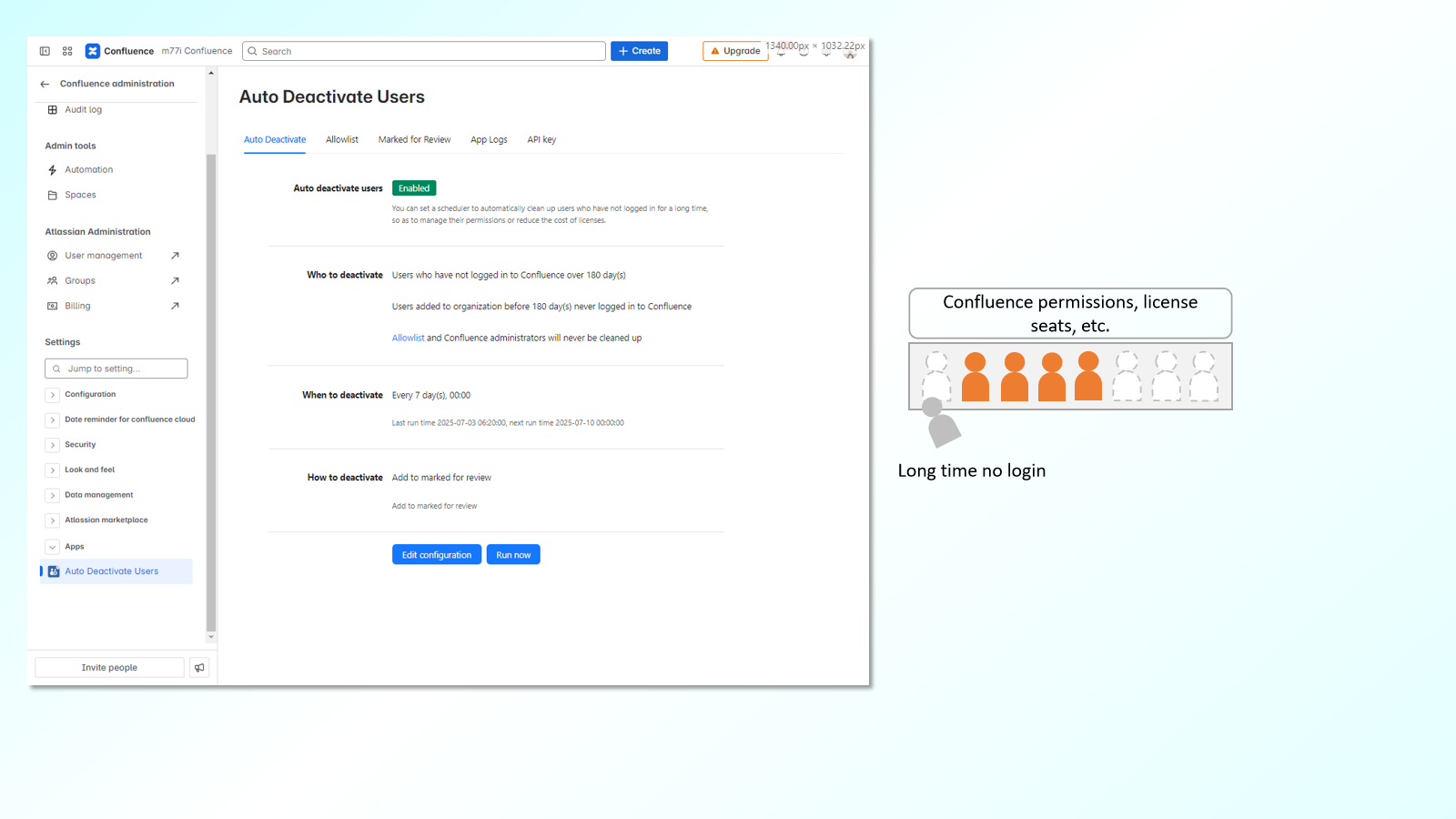Click the Automation lightning icon
Image resolution: width=1456 pixels, height=819 pixels.
[x=53, y=170]
